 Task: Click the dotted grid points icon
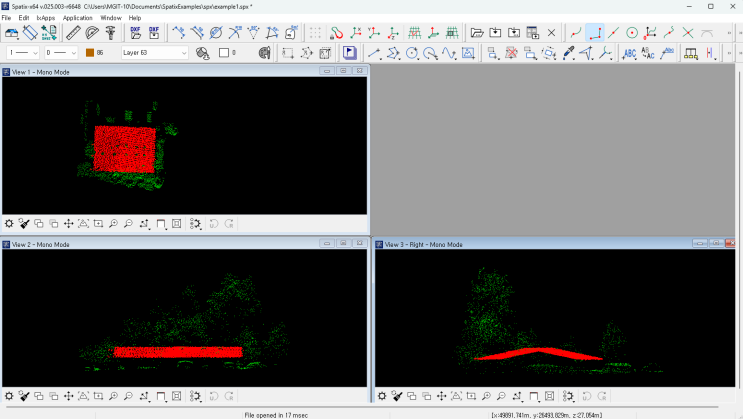point(315,33)
